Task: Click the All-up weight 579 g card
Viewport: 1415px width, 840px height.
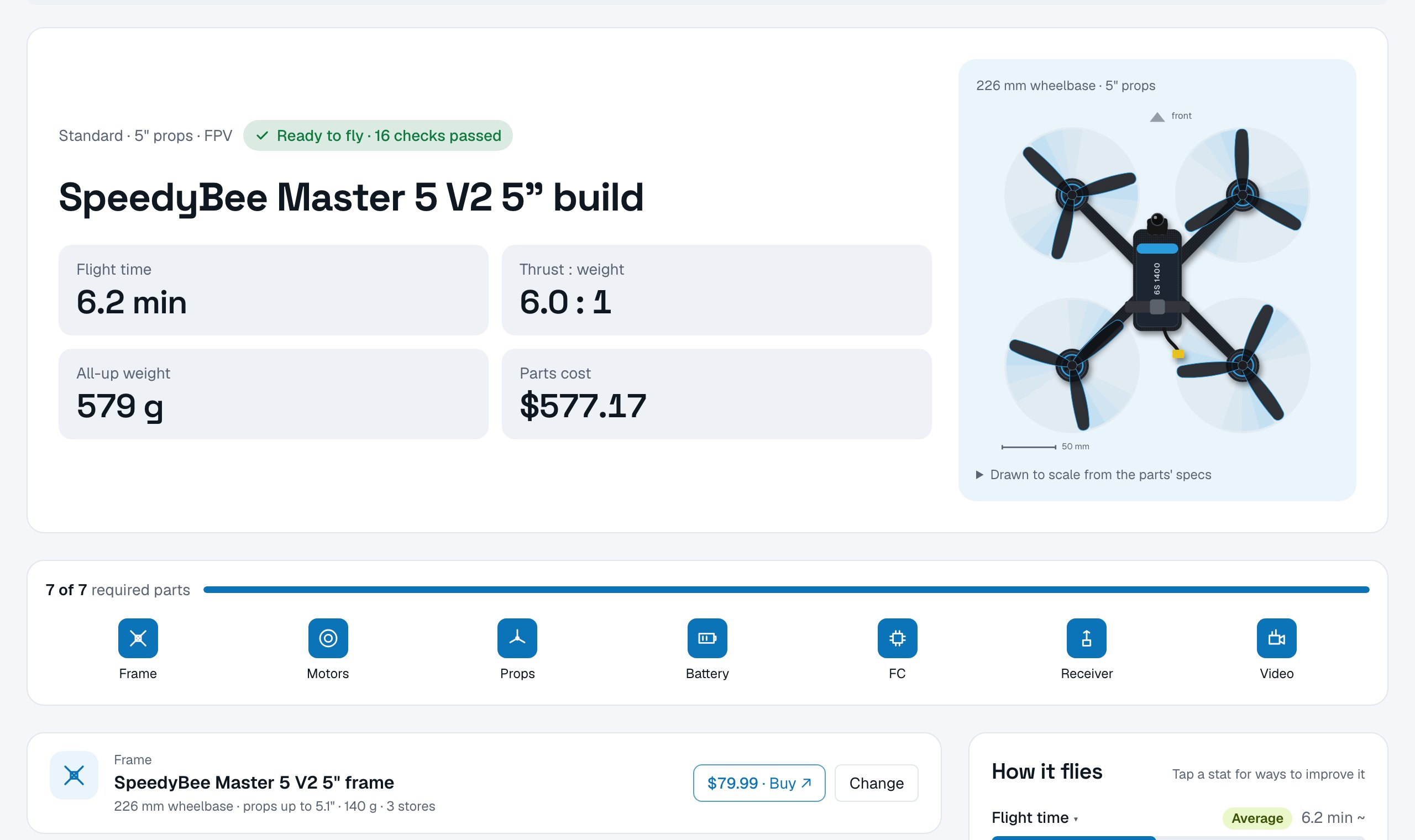Action: click(x=274, y=394)
